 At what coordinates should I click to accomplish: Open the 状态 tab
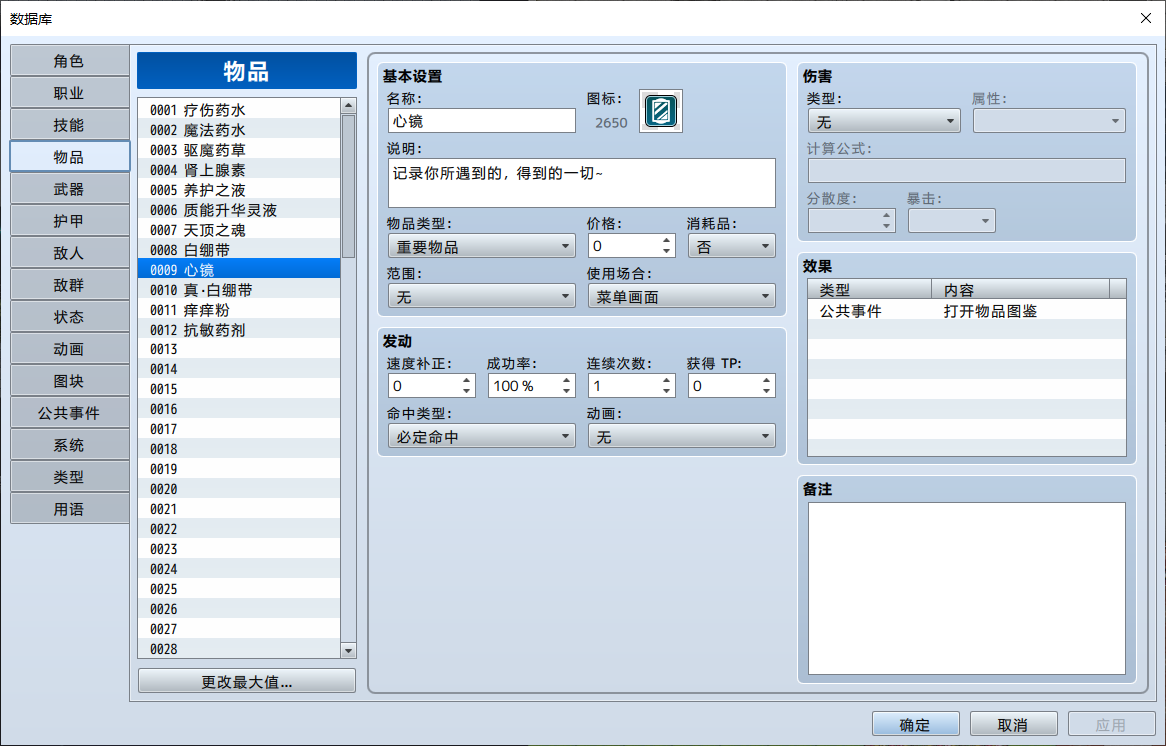[69, 317]
